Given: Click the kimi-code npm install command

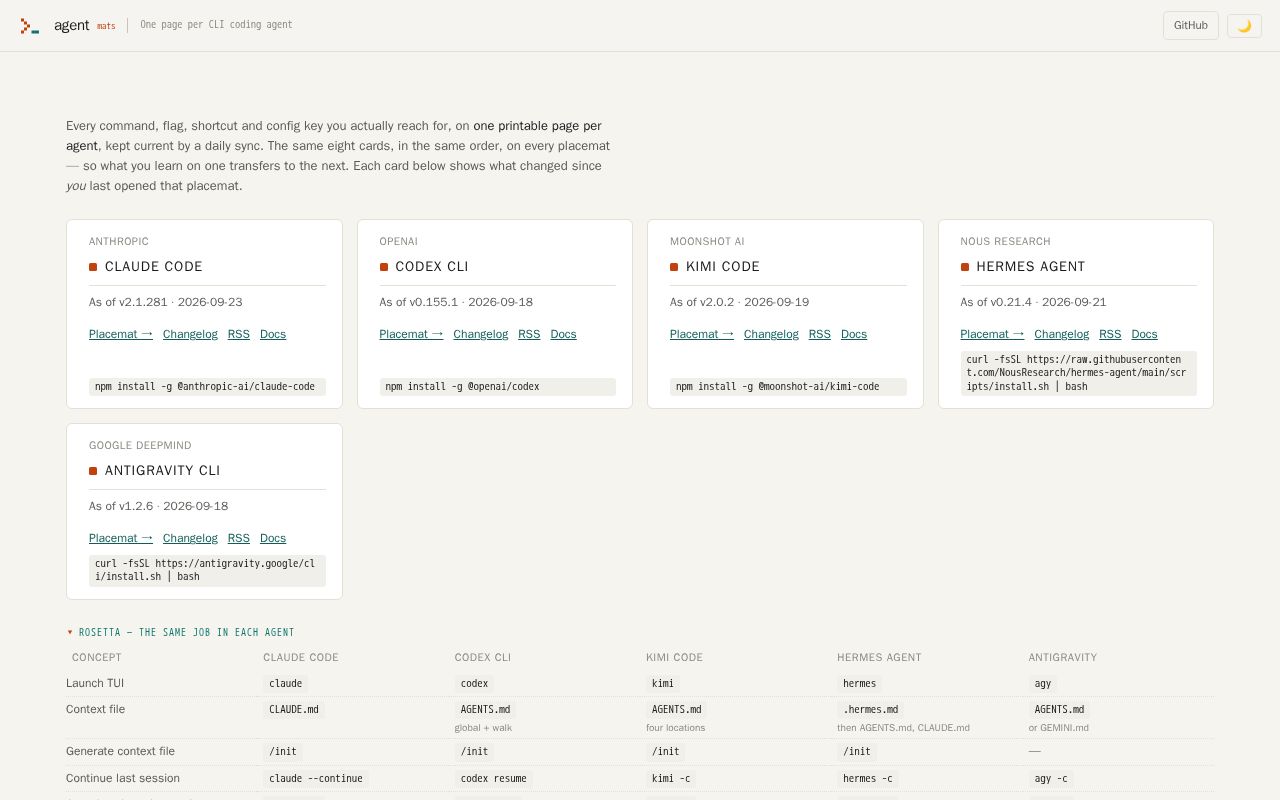Looking at the screenshot, I should (x=788, y=386).
